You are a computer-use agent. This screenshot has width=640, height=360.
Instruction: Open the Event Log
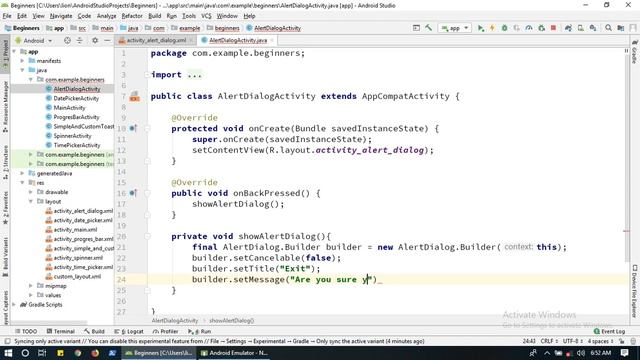click(x=609, y=331)
